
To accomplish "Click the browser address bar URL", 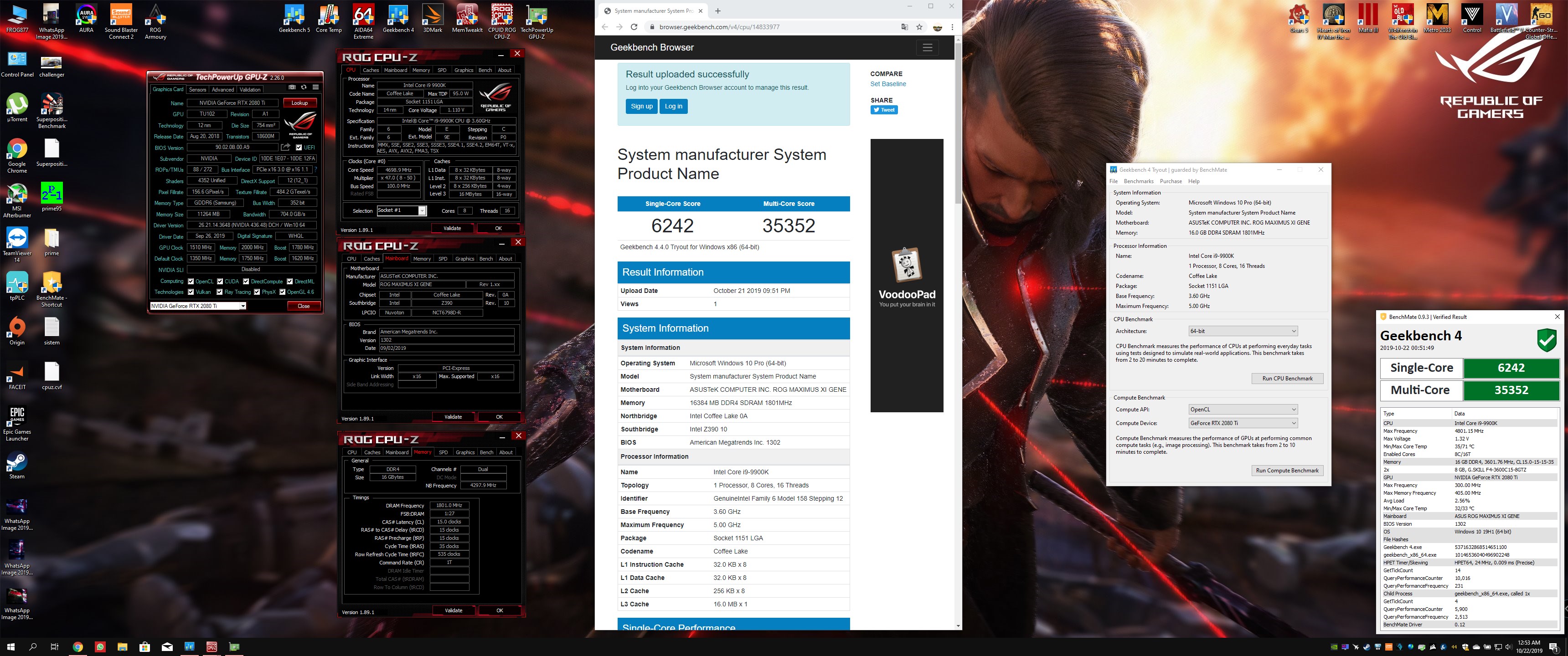I will click(719, 27).
